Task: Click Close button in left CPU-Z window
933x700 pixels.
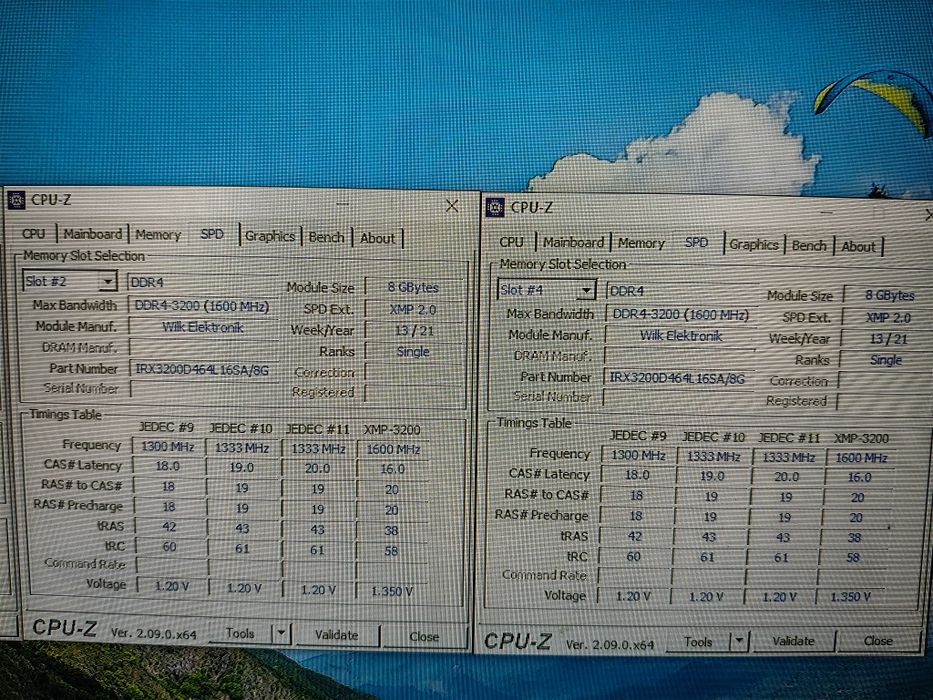Action: click(x=424, y=636)
